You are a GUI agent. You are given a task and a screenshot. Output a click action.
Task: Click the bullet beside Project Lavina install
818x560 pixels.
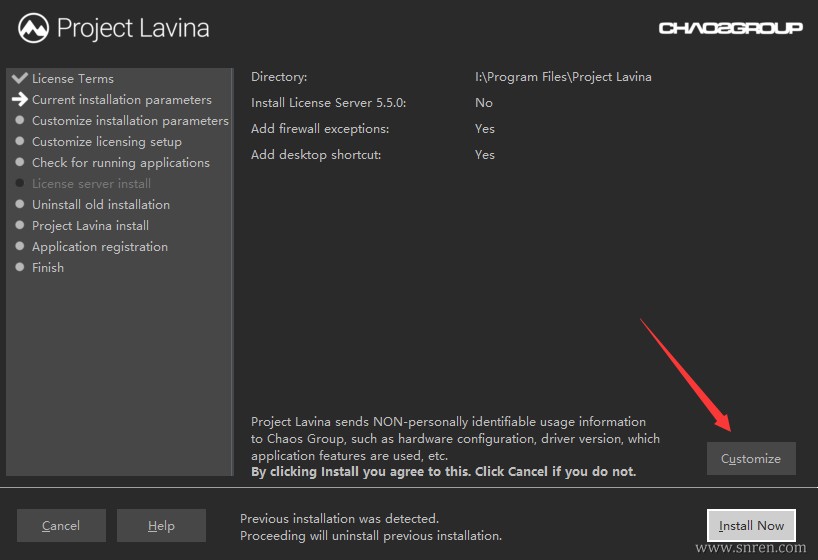coord(20,225)
